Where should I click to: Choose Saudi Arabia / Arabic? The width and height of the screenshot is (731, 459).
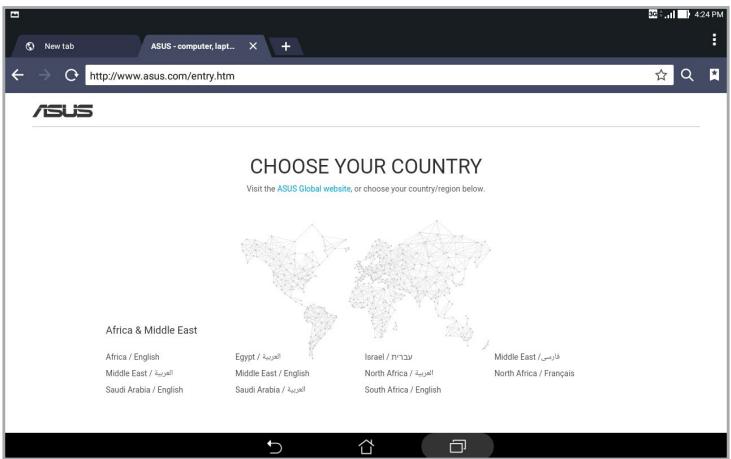coord(270,390)
